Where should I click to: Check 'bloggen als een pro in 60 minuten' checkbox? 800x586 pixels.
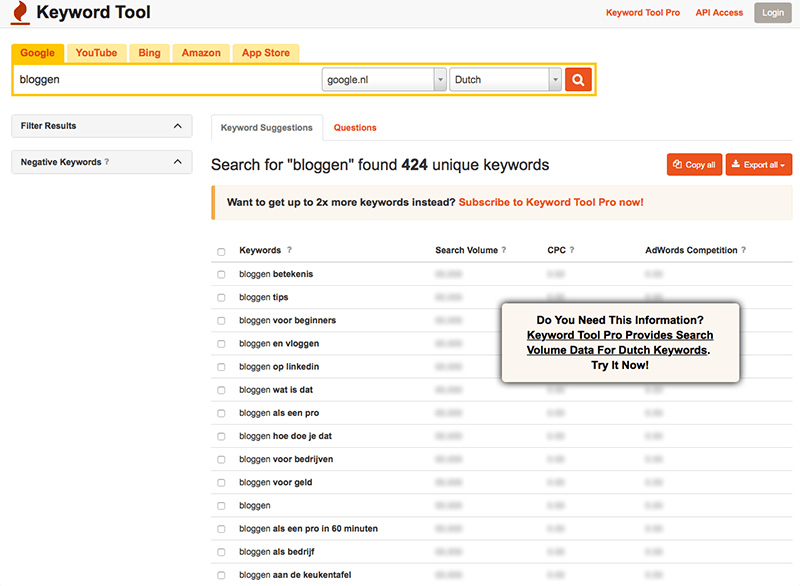pyautogui.click(x=221, y=529)
